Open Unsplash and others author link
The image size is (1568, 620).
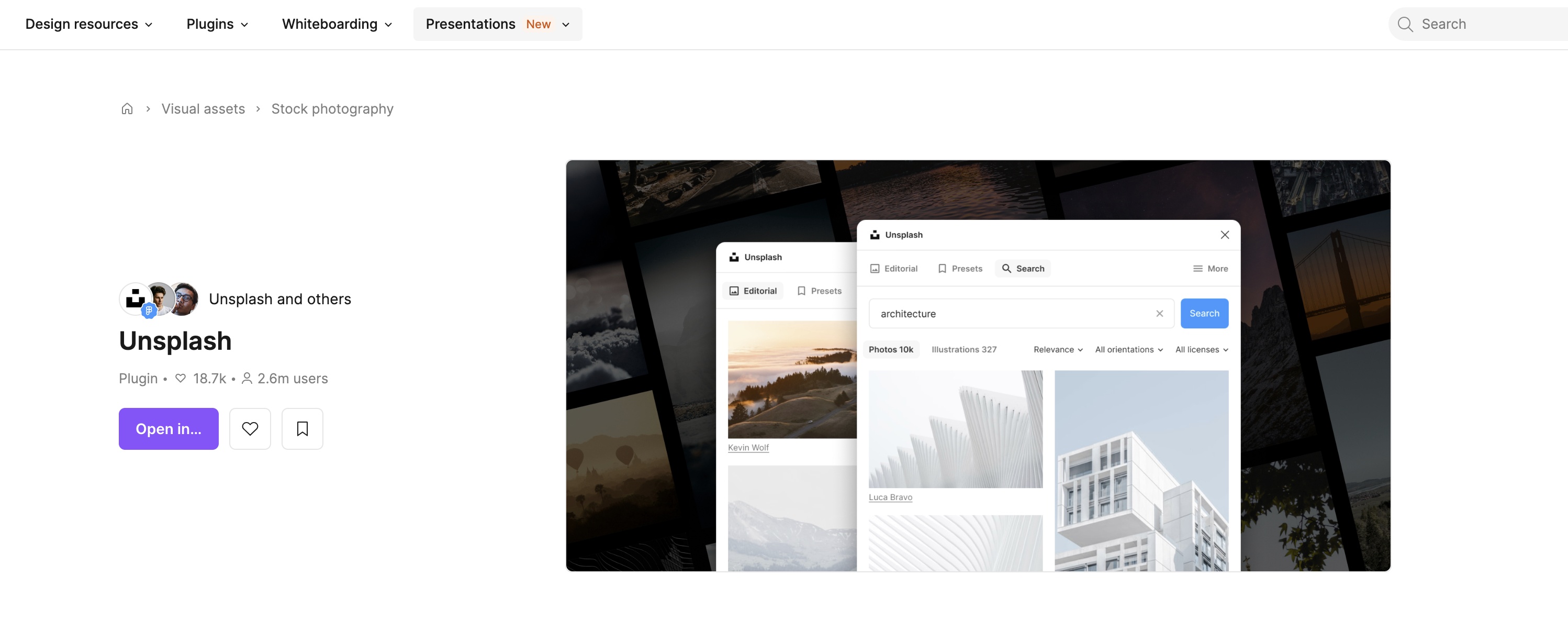point(280,299)
